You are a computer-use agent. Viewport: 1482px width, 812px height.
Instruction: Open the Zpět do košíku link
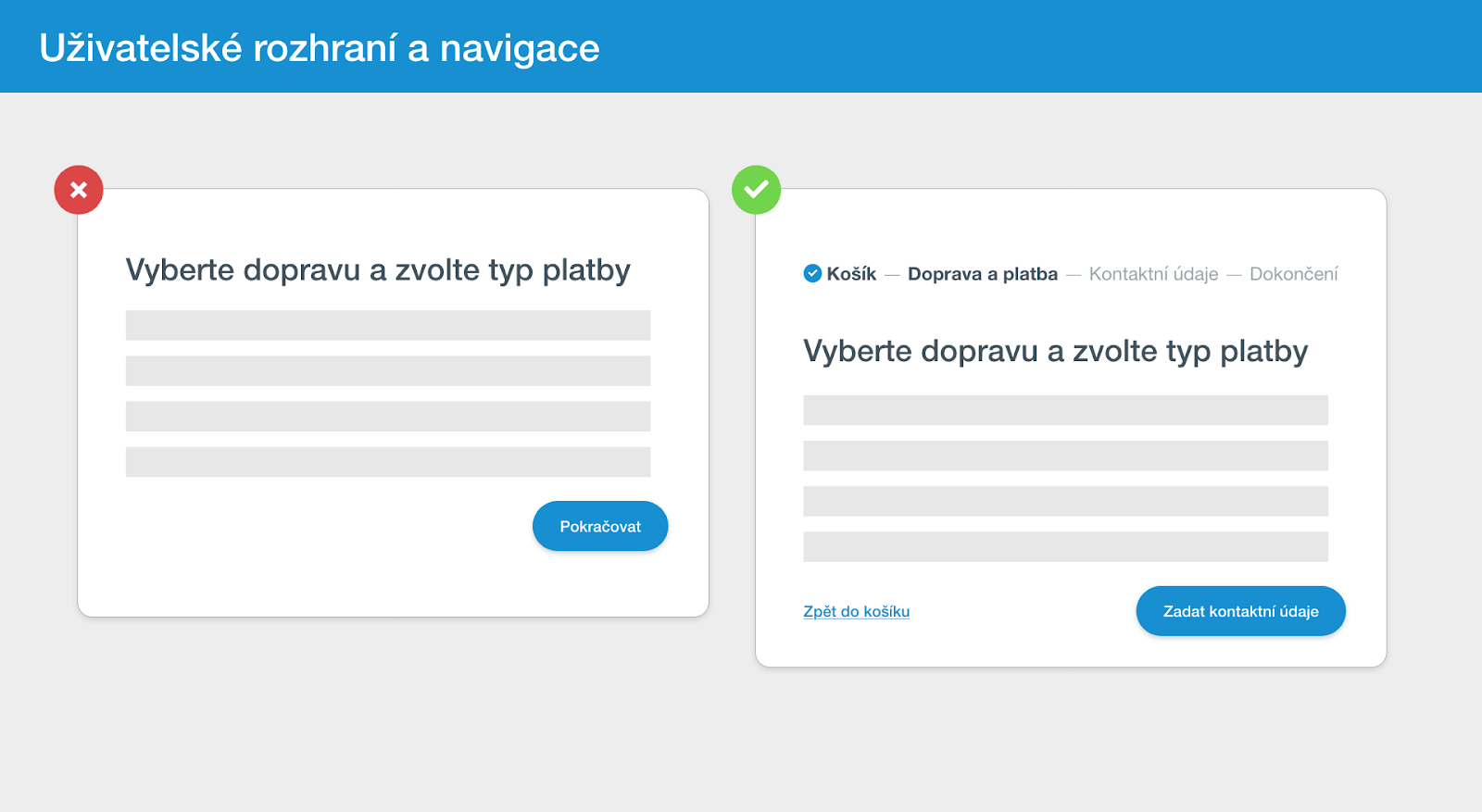(857, 611)
